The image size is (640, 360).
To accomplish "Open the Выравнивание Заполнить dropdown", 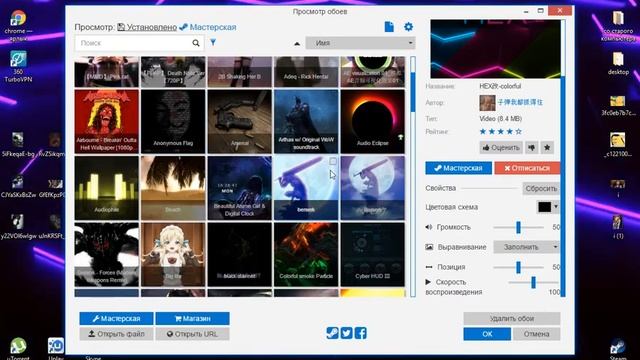I will (526, 247).
